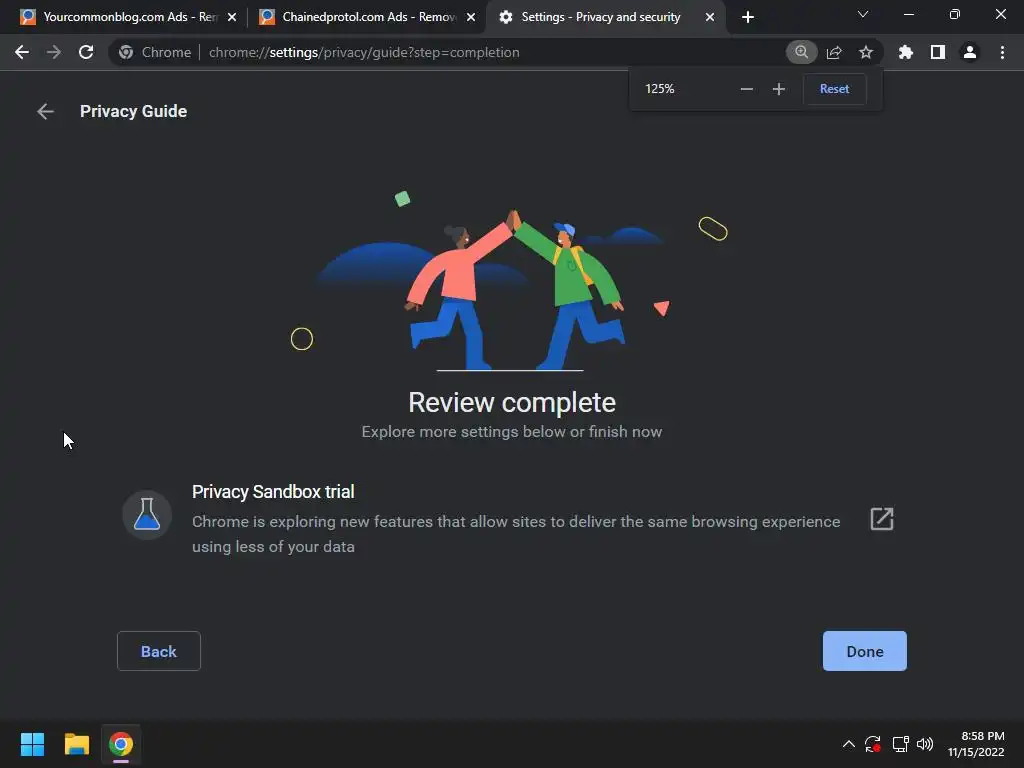Image resolution: width=1024 pixels, height=768 pixels.
Task: Bookmark this tab with the star icon
Action: click(x=866, y=52)
